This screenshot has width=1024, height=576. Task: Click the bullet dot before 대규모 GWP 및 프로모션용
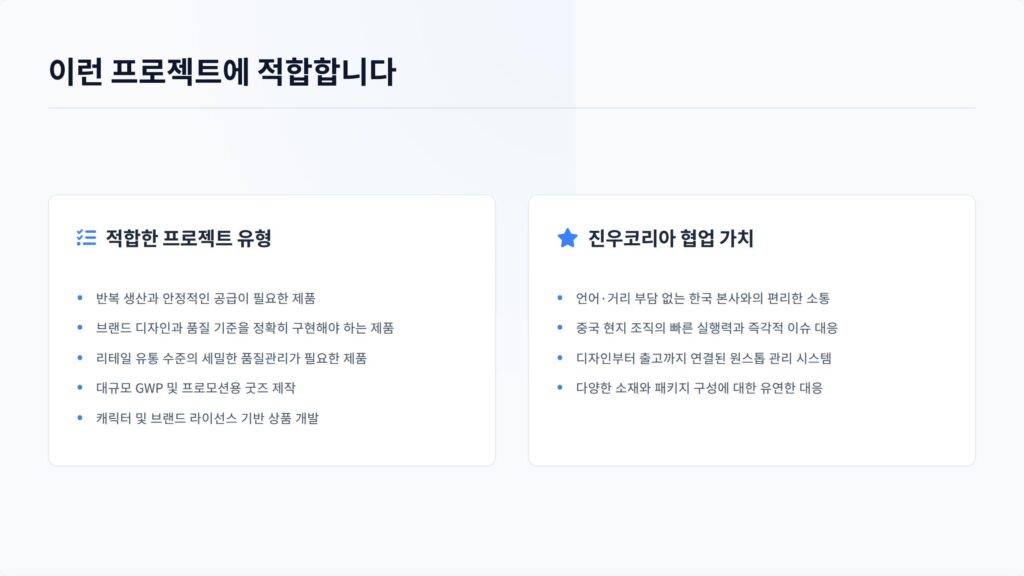click(x=80, y=387)
